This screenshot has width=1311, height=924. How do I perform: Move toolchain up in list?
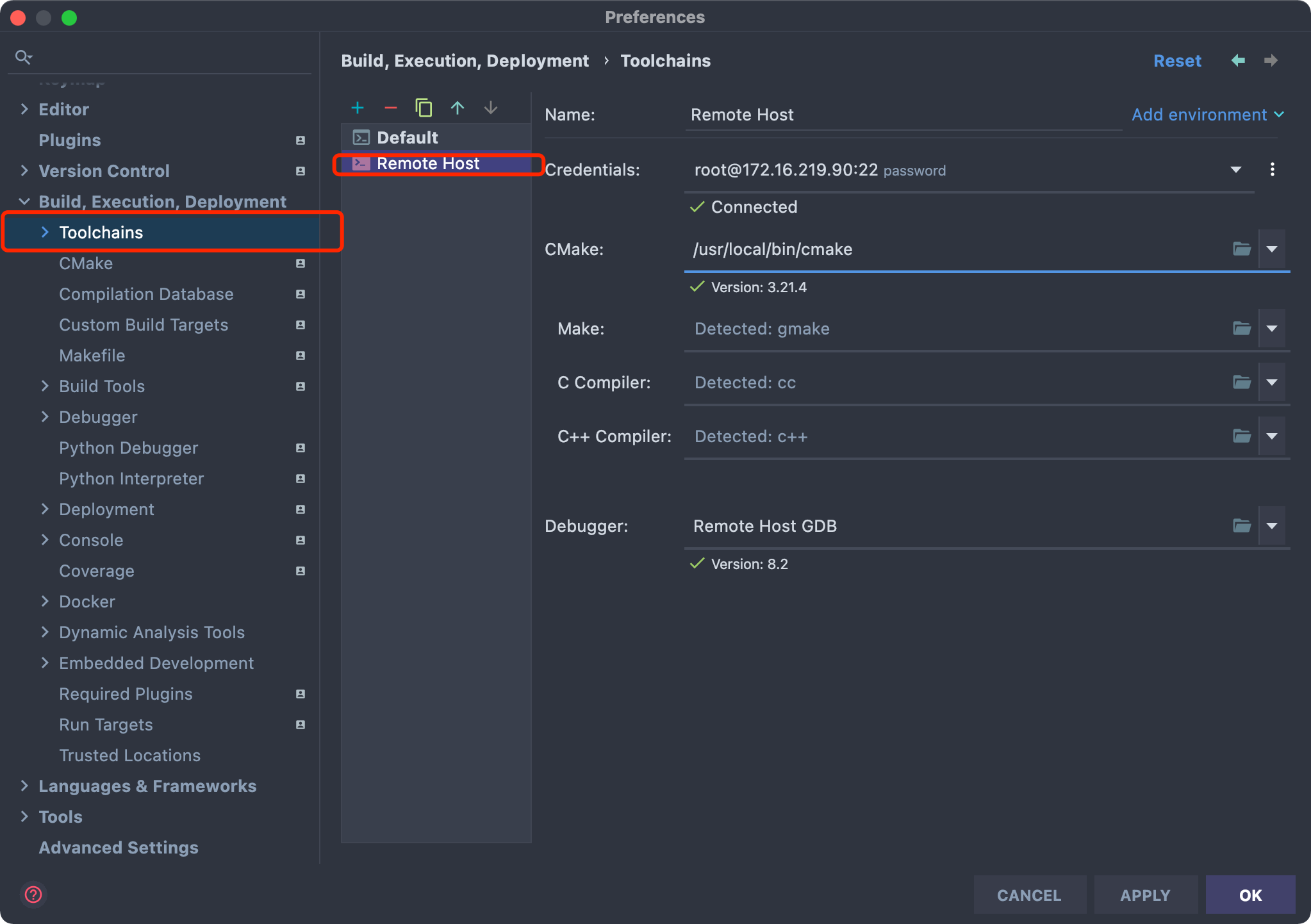458,108
